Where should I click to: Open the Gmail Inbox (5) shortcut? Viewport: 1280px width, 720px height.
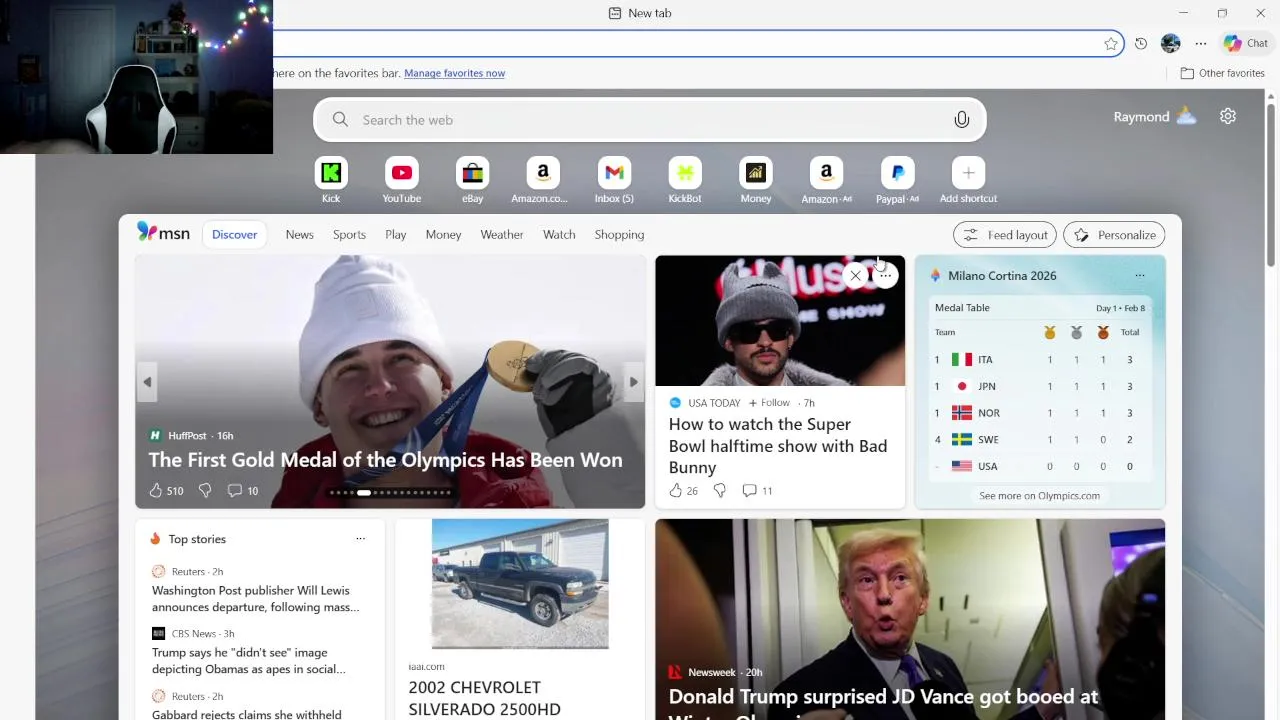click(x=614, y=180)
